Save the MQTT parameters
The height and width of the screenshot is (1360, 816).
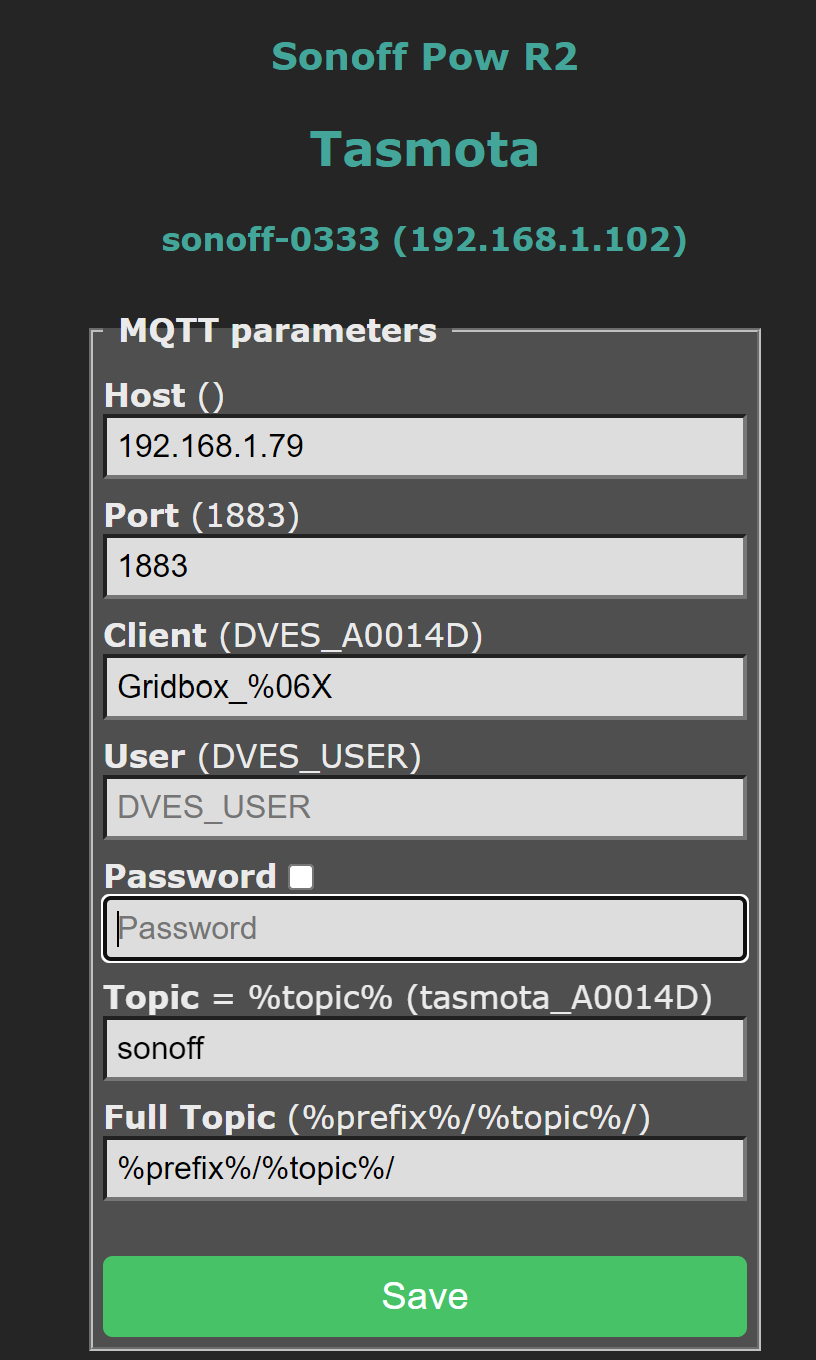pos(424,1296)
